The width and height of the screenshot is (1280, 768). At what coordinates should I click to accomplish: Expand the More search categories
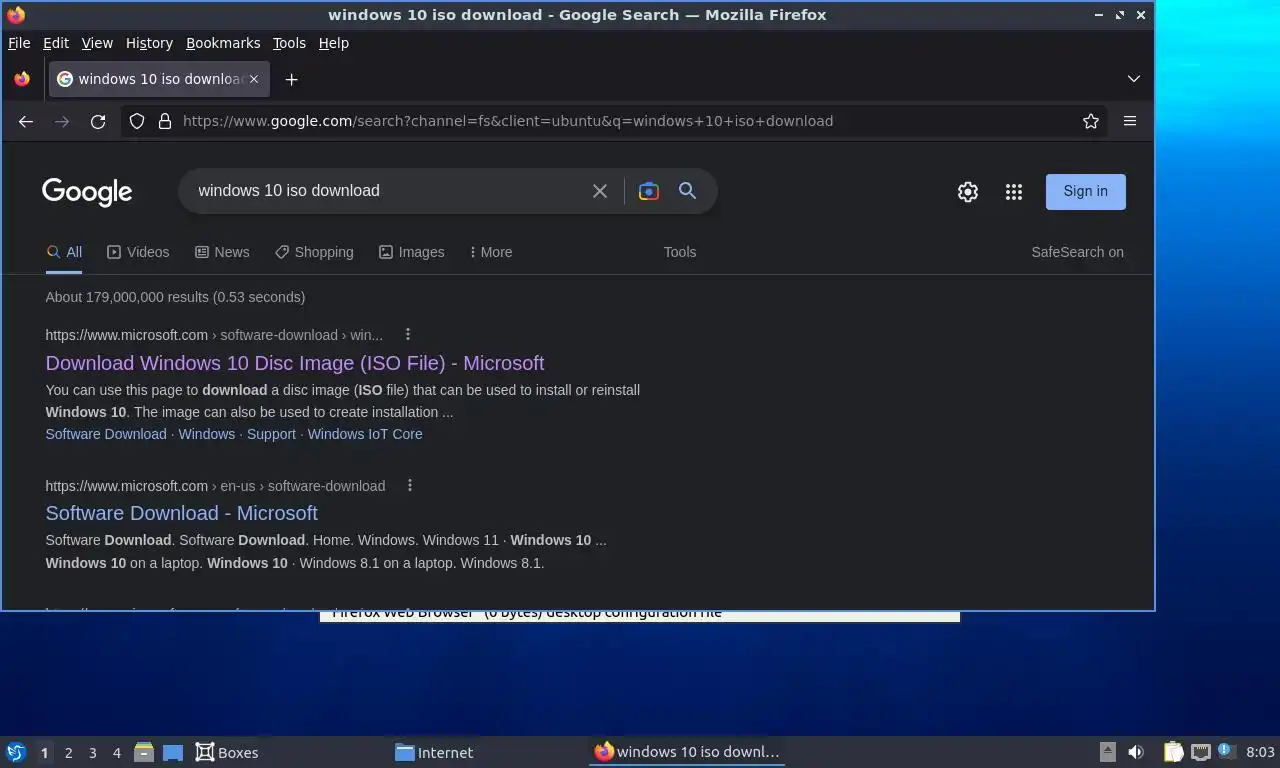click(491, 252)
